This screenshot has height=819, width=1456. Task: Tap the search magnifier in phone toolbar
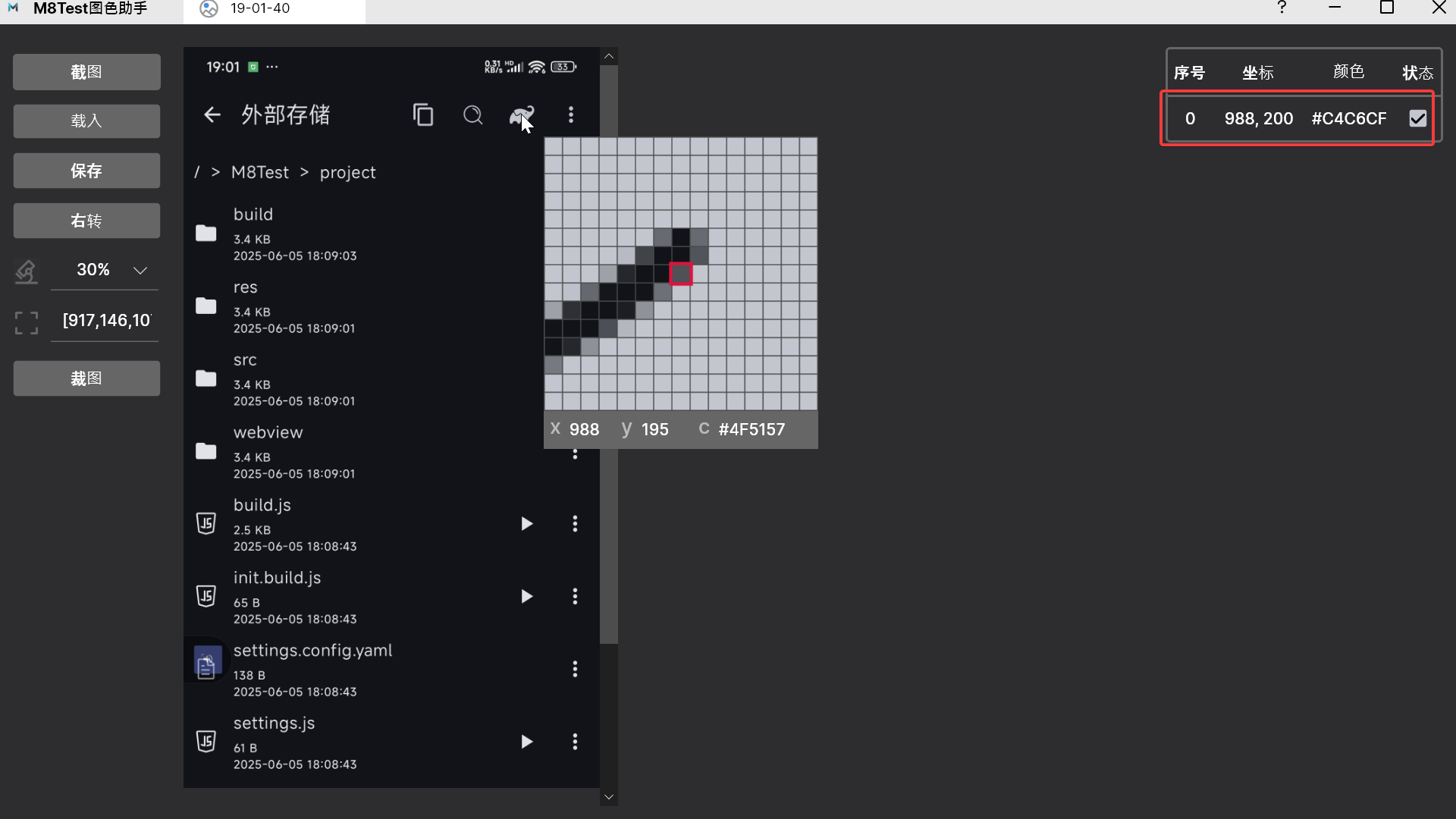[x=473, y=115]
